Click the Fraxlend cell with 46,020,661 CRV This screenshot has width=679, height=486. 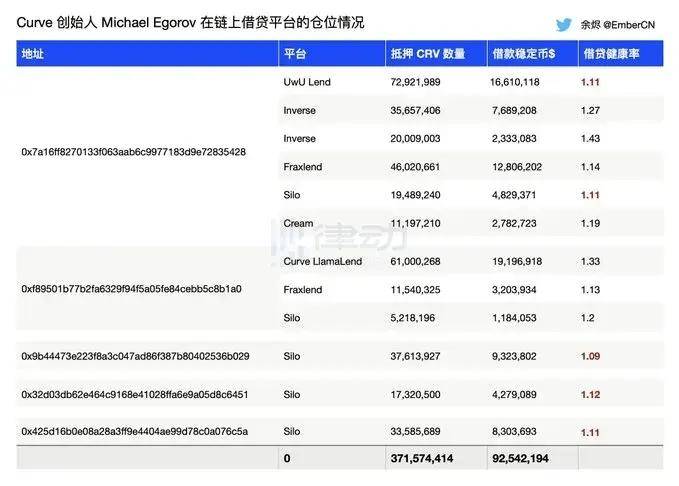303,167
